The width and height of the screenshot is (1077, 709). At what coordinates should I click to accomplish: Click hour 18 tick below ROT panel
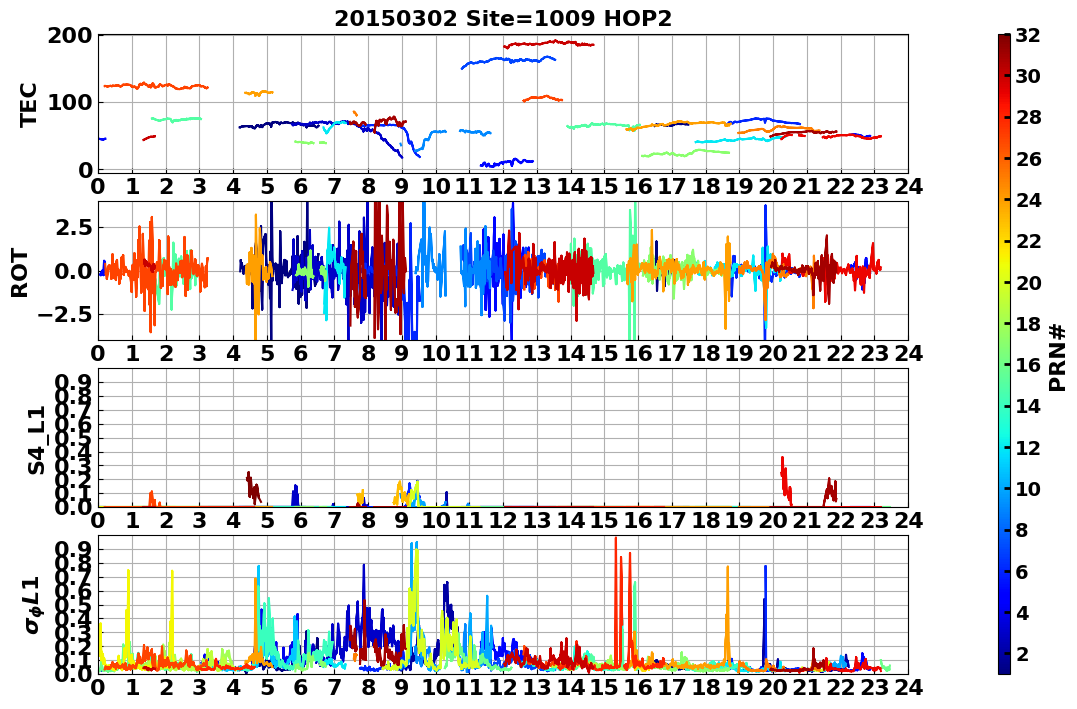pos(705,353)
